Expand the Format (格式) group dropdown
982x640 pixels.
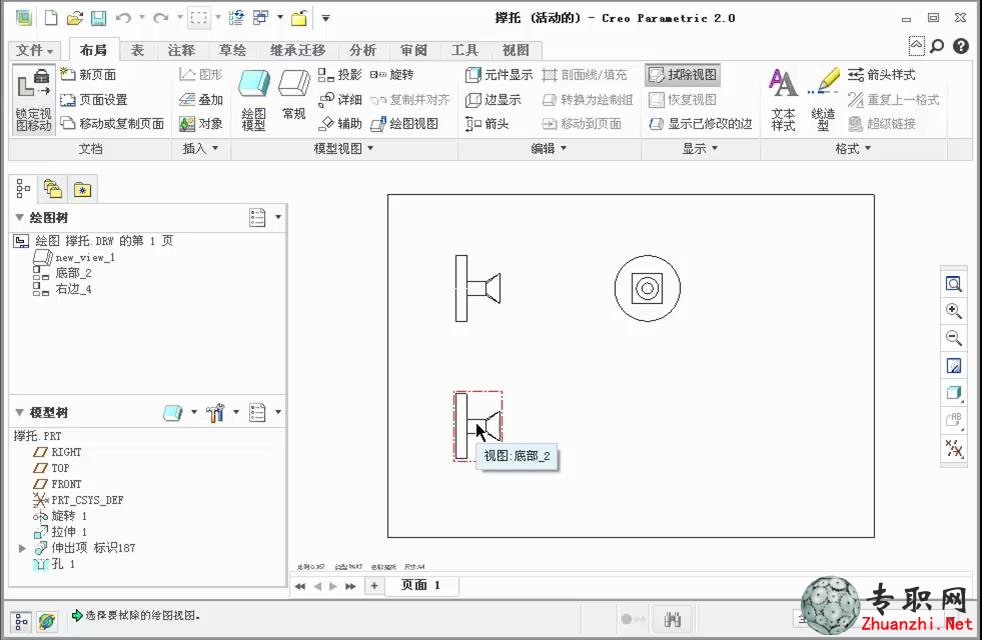tap(853, 148)
